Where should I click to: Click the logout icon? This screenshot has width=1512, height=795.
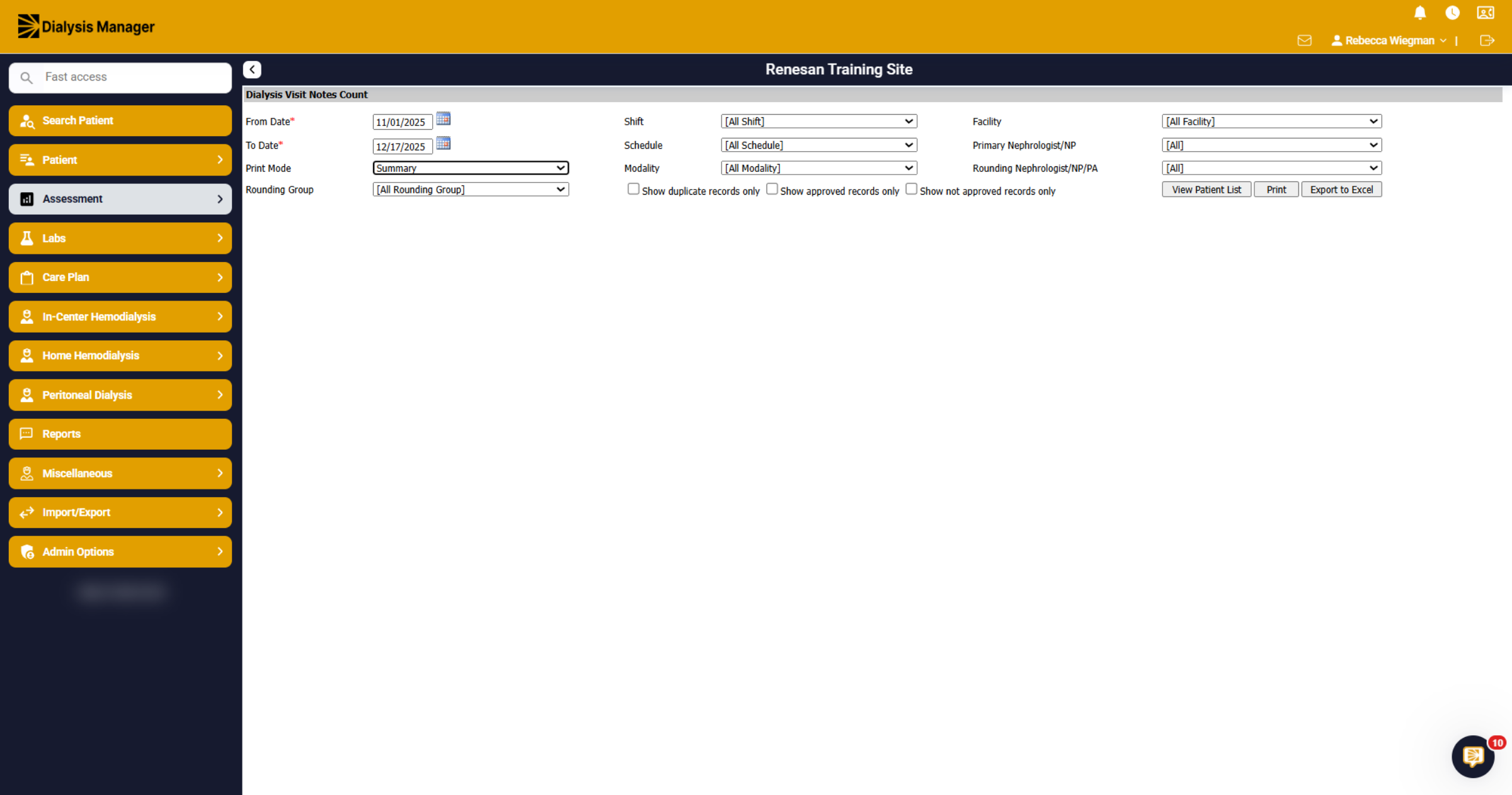pyautogui.click(x=1487, y=40)
